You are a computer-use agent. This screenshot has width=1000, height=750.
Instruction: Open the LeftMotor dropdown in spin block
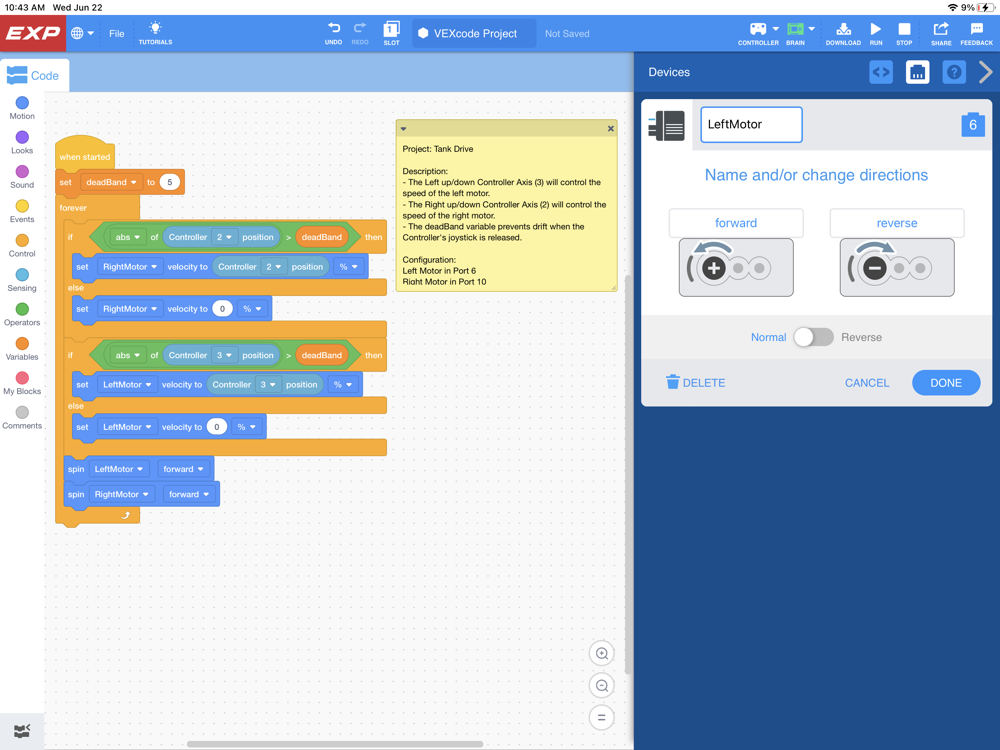click(x=119, y=469)
